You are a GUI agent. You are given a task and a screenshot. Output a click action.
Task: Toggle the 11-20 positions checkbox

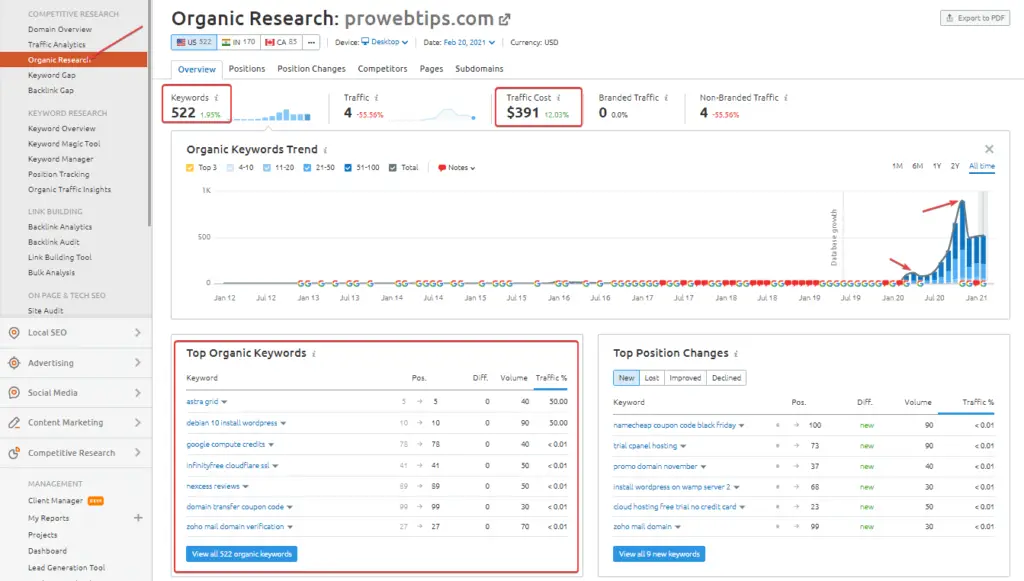point(266,168)
